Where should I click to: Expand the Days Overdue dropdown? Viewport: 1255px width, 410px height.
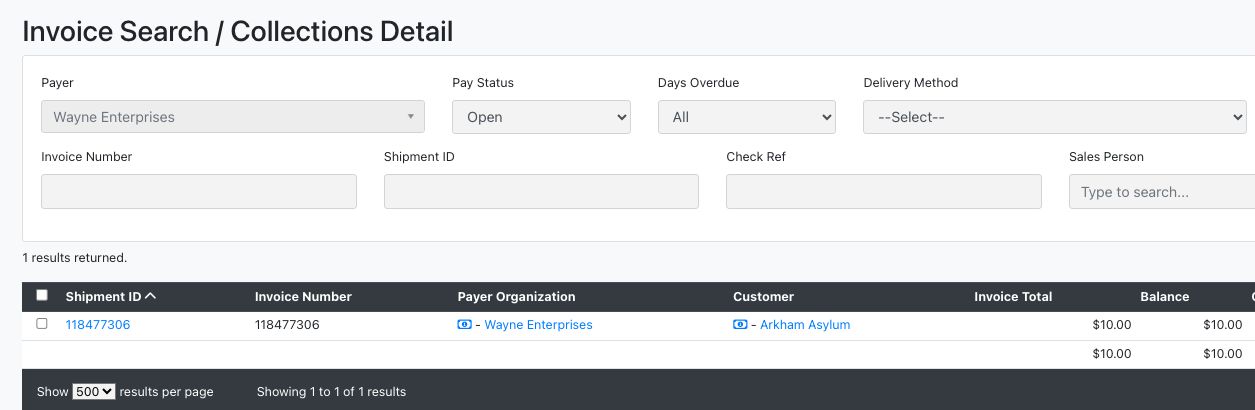[x=747, y=117]
